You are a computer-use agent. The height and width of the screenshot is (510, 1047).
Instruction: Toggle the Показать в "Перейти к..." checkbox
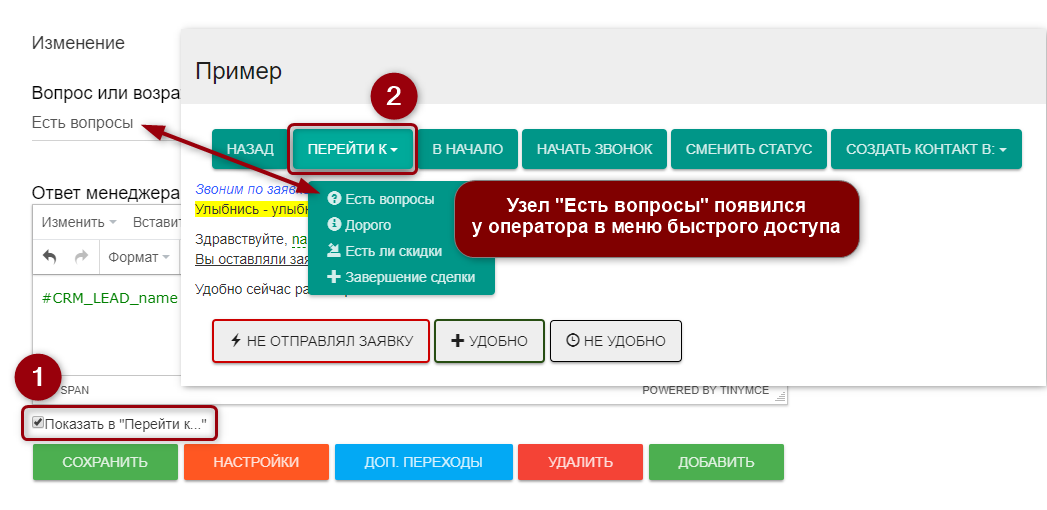click(38, 423)
